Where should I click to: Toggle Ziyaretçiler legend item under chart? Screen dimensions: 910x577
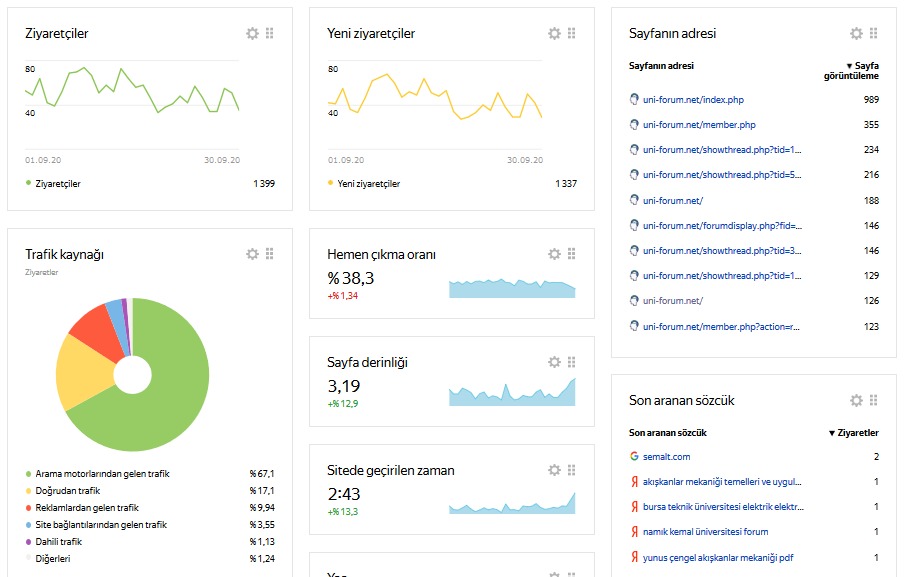[58, 184]
